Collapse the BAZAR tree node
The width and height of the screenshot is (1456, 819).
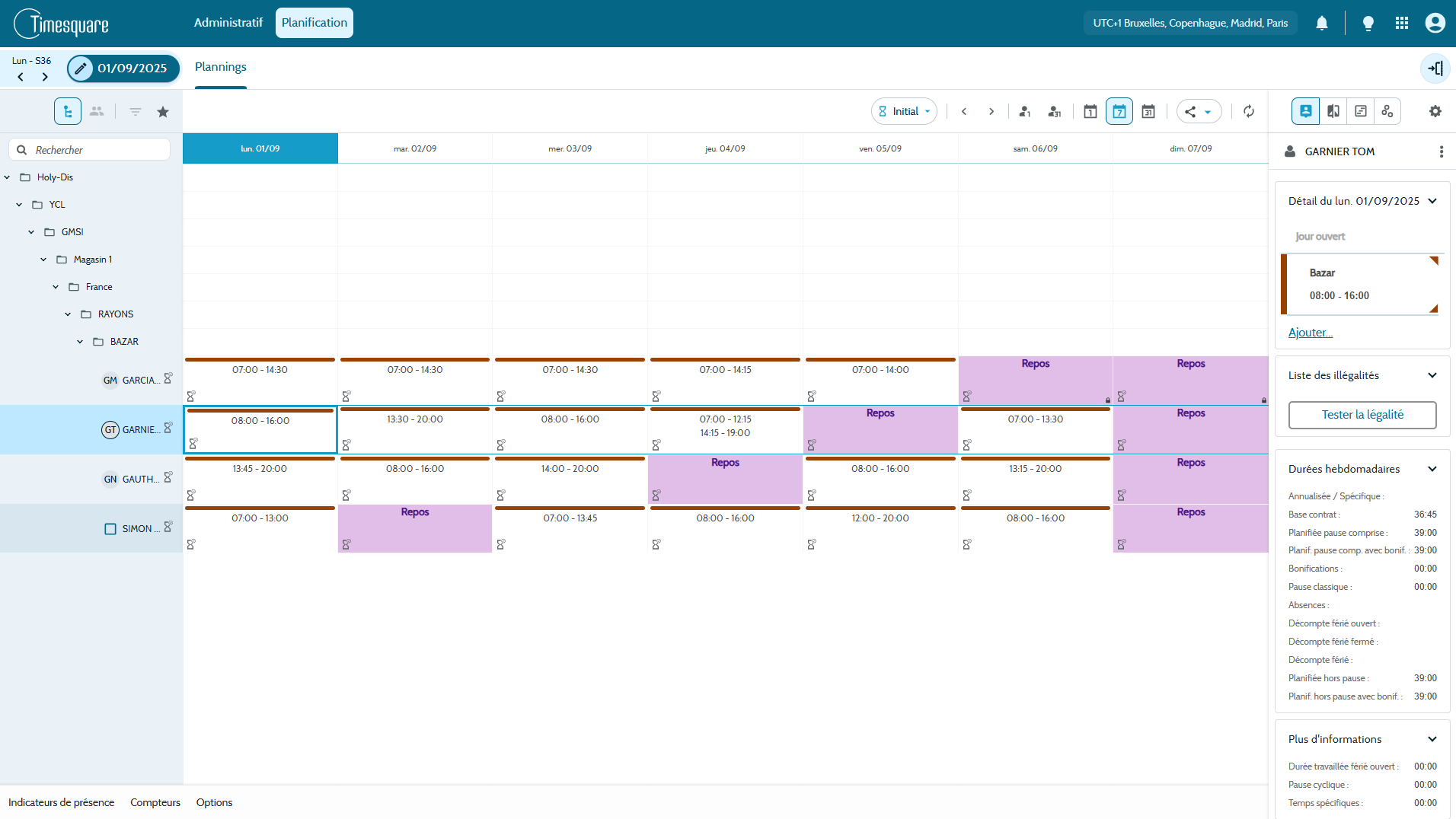point(81,342)
